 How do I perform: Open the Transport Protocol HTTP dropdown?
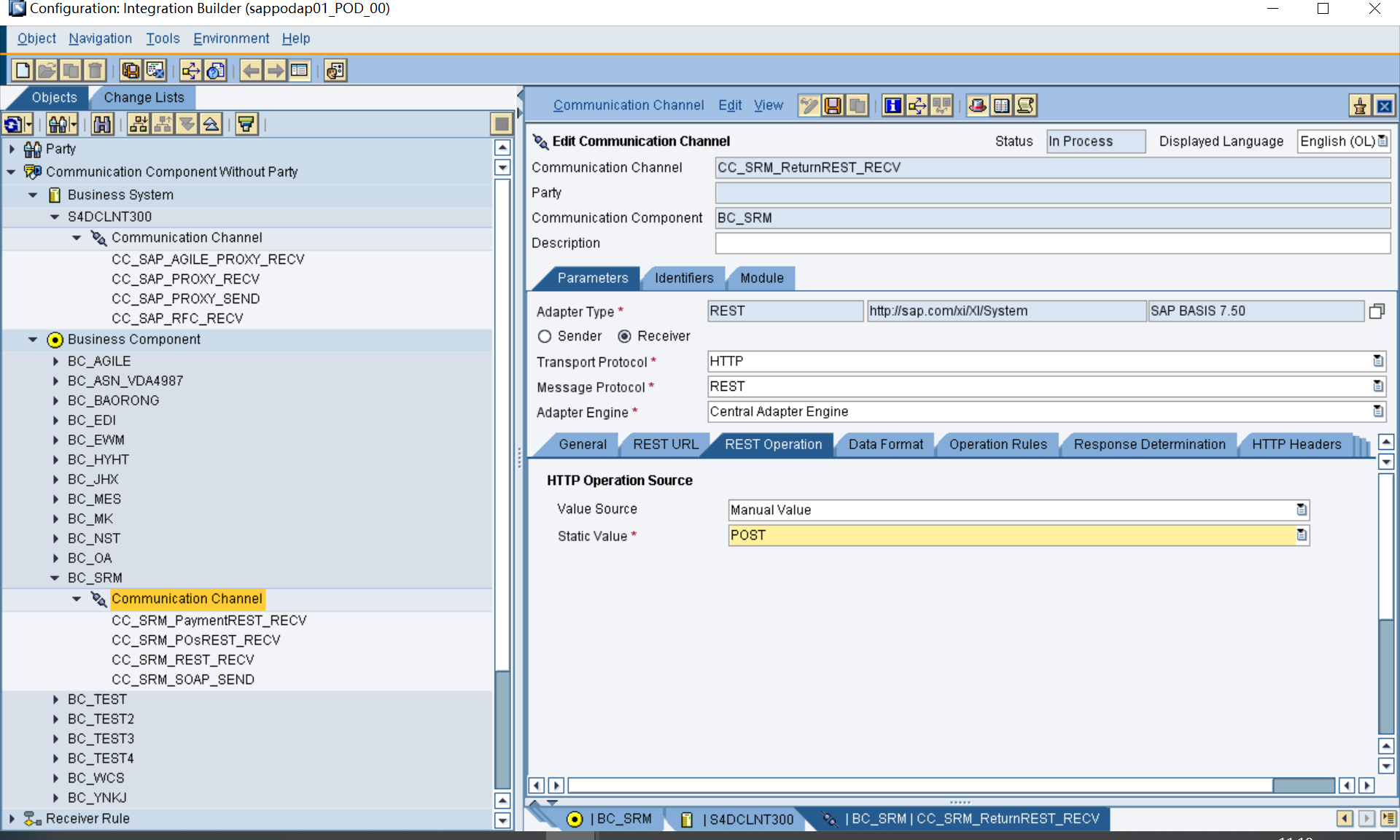coord(1377,361)
